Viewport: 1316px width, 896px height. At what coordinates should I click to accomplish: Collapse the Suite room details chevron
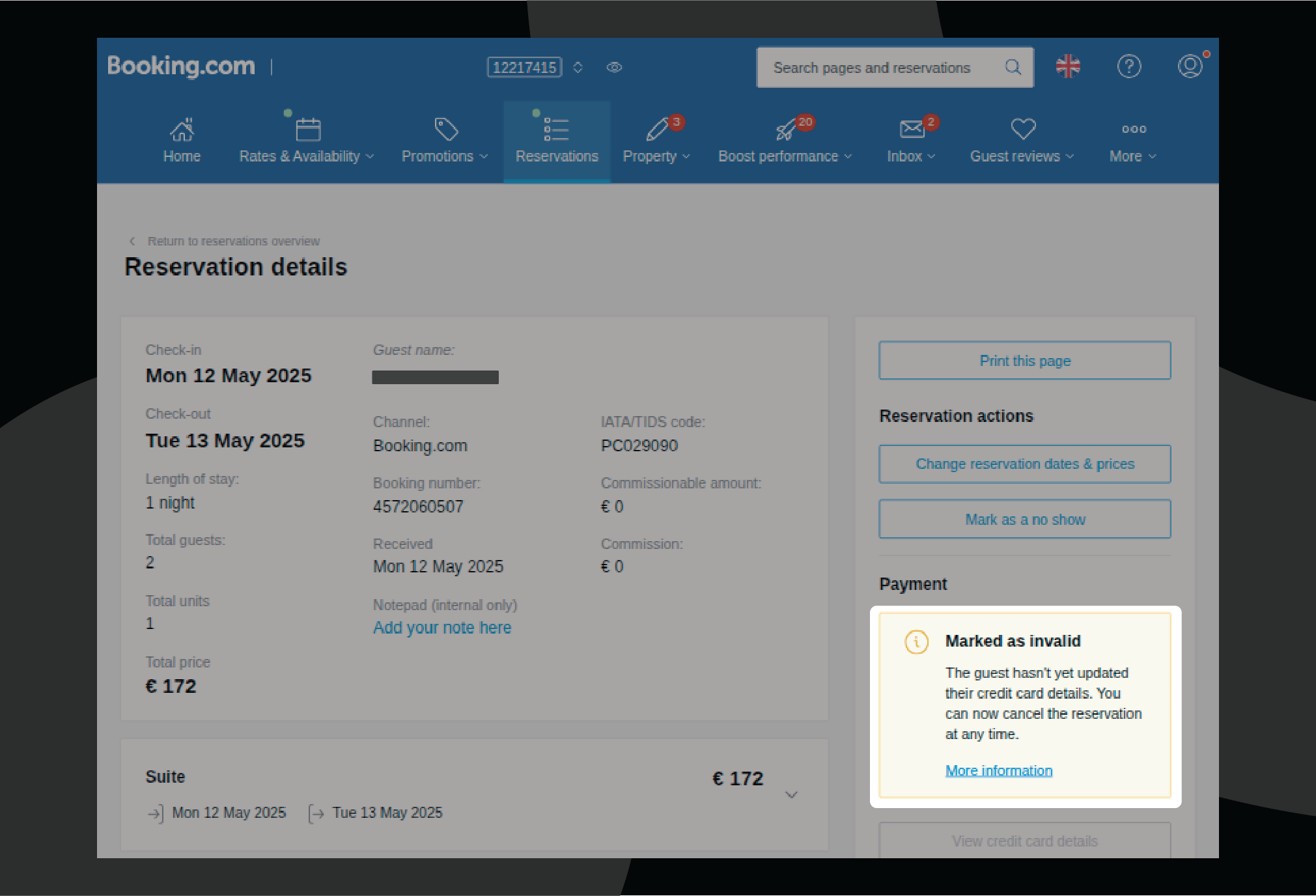pyautogui.click(x=791, y=795)
